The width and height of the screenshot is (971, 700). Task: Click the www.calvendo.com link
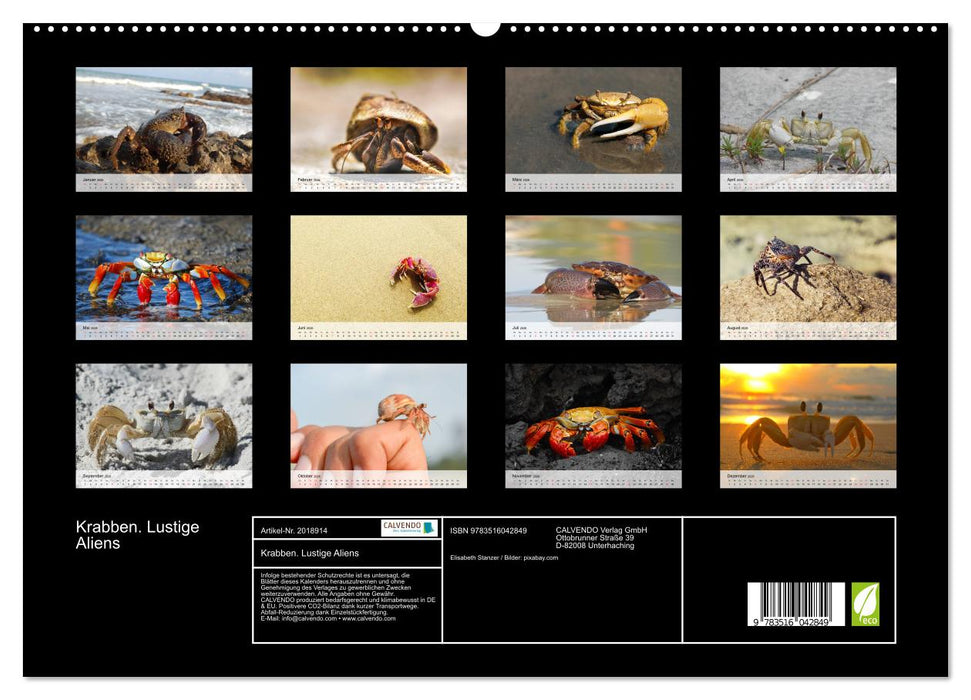point(370,620)
